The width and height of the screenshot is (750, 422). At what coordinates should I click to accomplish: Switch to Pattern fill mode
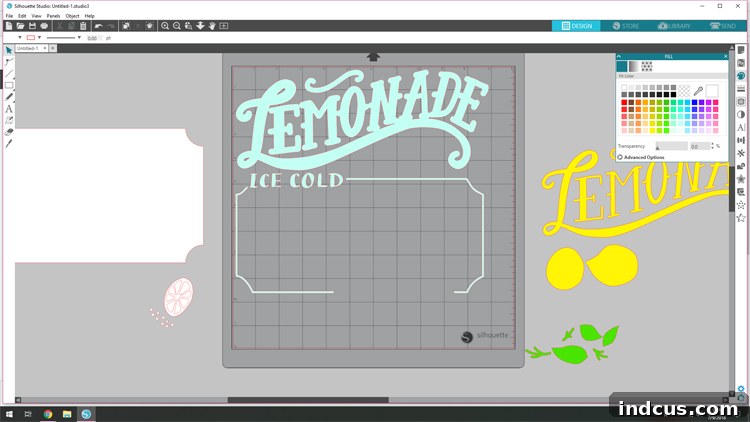[x=647, y=66]
